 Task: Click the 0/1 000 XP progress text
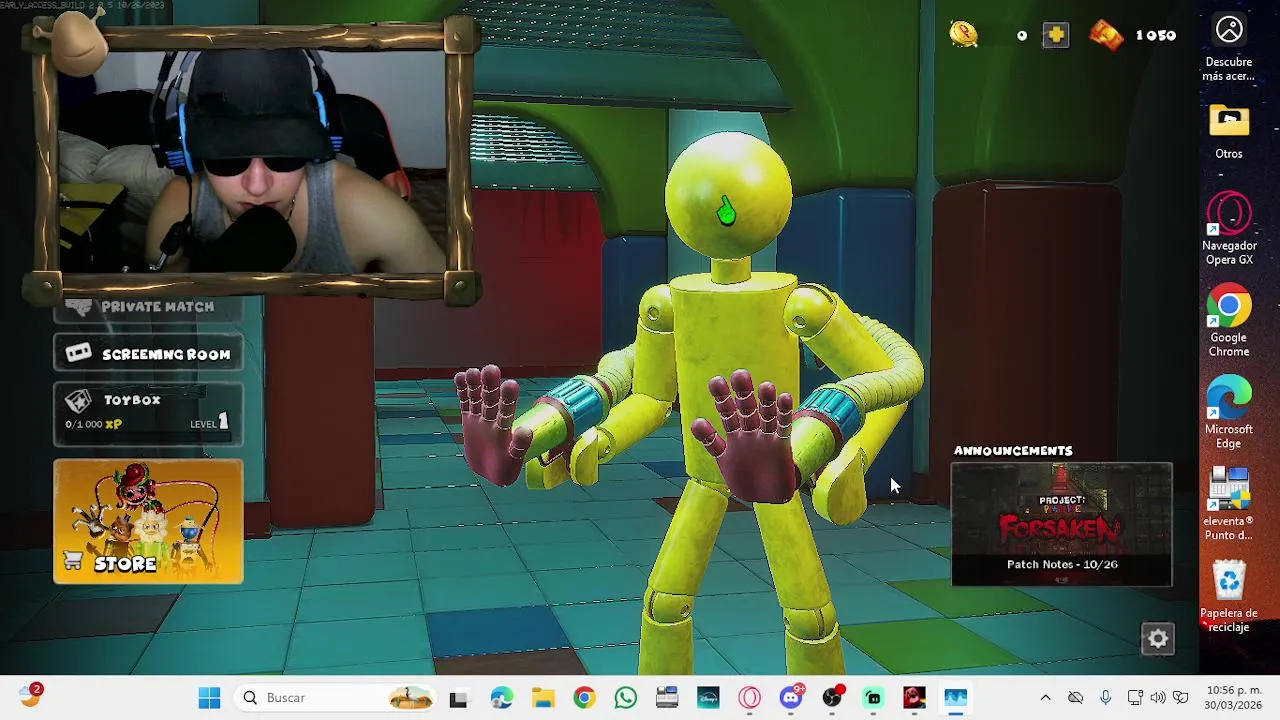click(94, 424)
